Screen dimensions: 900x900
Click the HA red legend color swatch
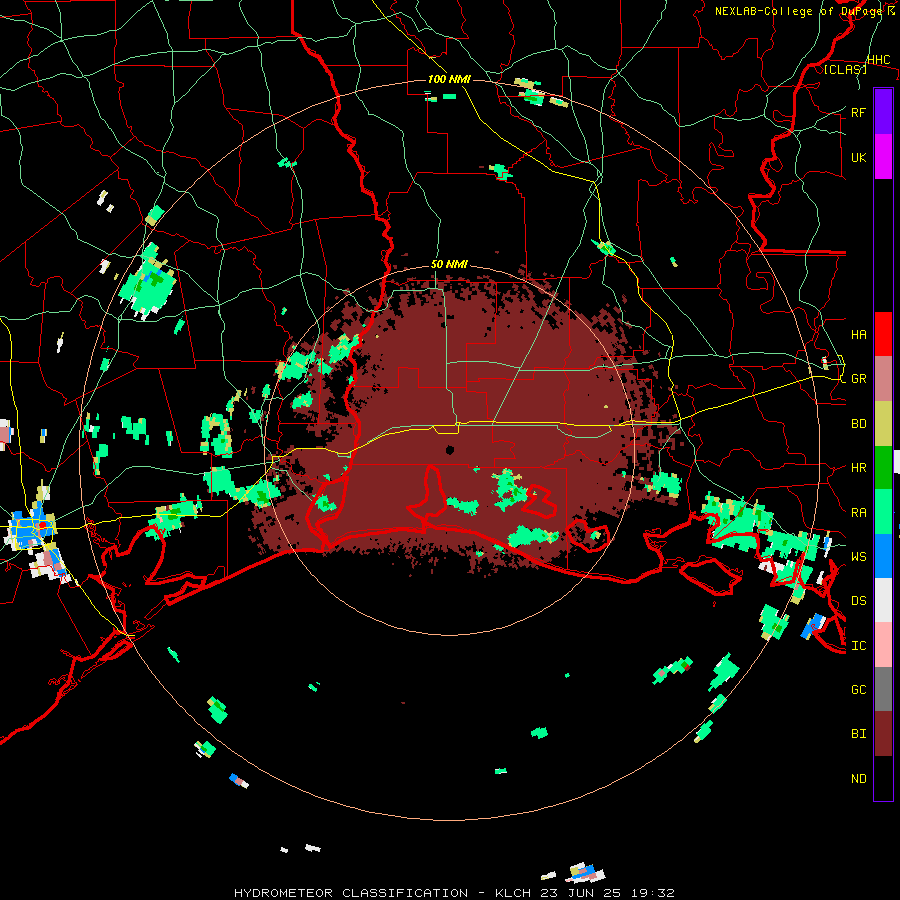(x=883, y=334)
